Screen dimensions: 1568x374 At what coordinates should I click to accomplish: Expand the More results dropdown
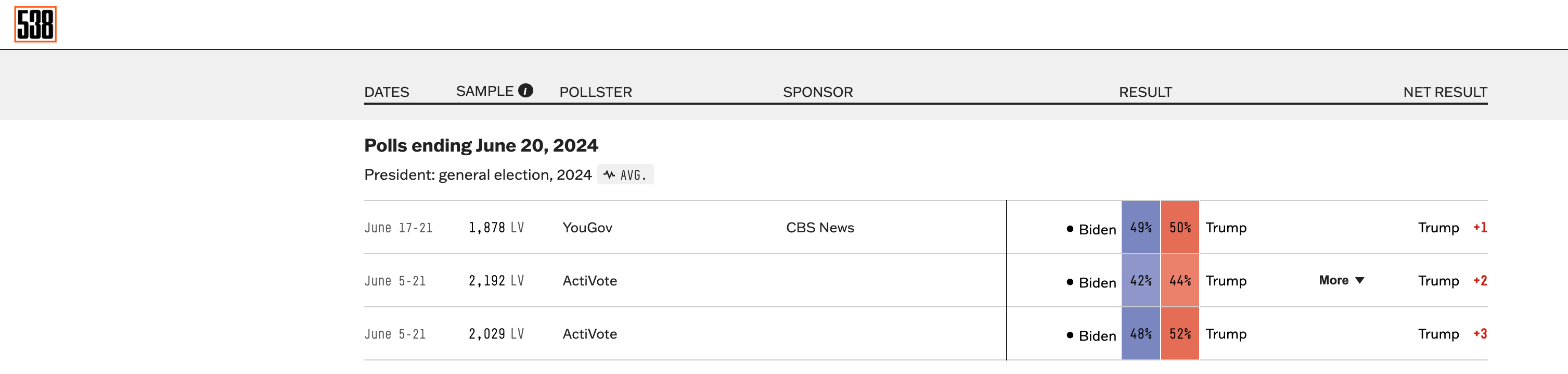[1342, 280]
